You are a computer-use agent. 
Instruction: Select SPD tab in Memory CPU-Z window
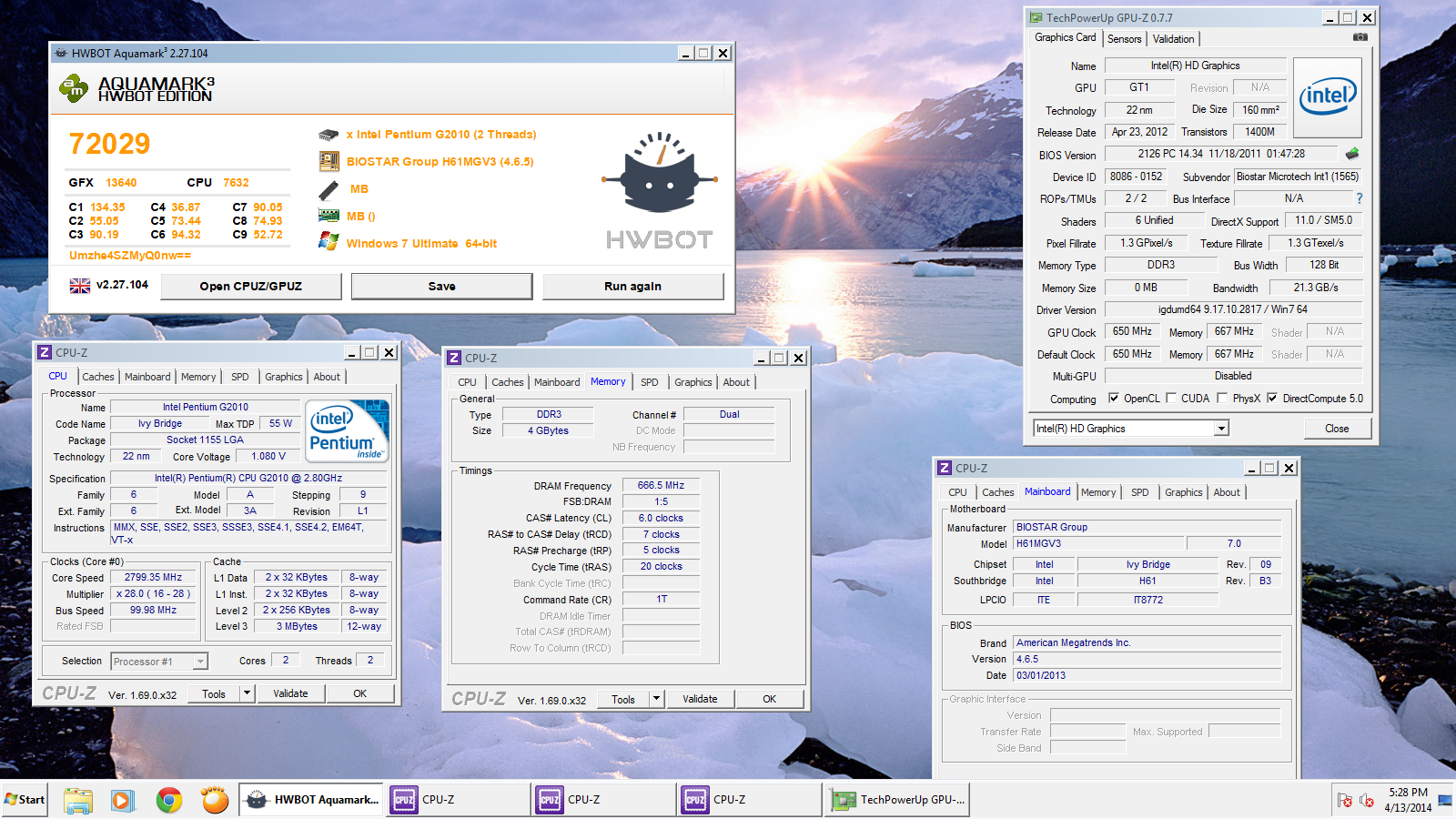click(649, 382)
